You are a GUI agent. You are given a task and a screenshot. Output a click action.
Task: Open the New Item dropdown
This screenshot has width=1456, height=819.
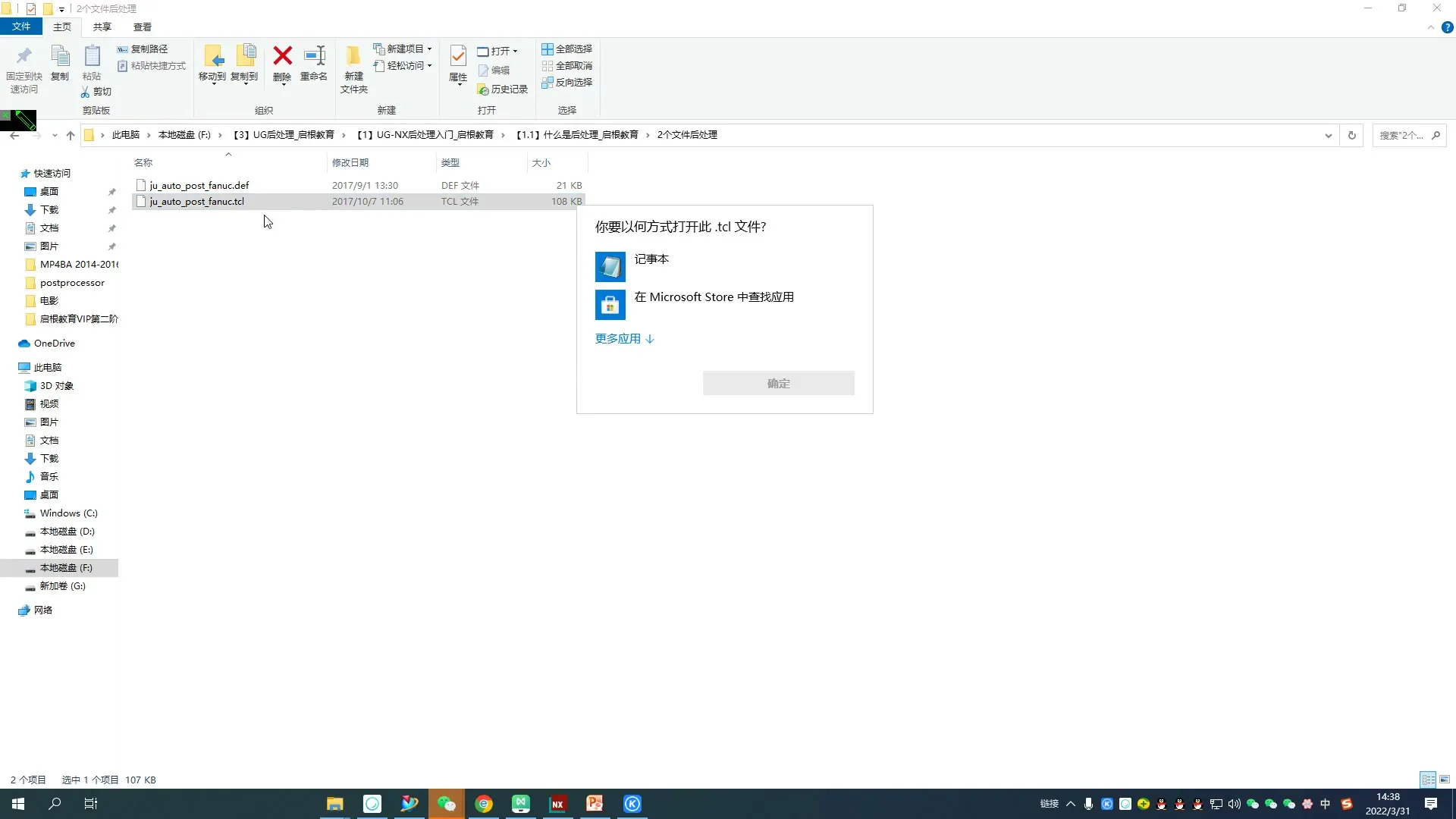coord(403,49)
